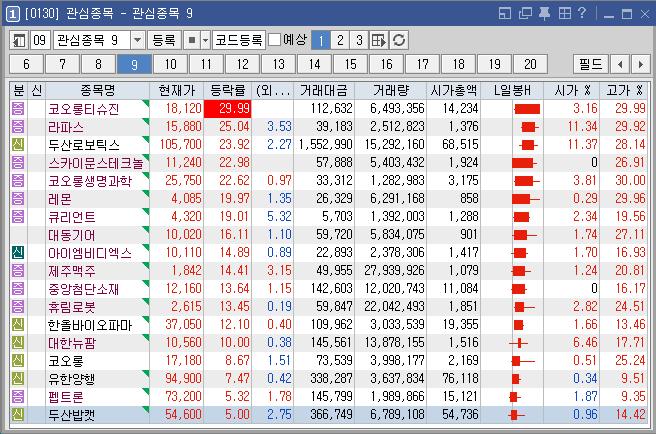Switch to group tab 10
This screenshot has height=434, width=656.
click(170, 64)
